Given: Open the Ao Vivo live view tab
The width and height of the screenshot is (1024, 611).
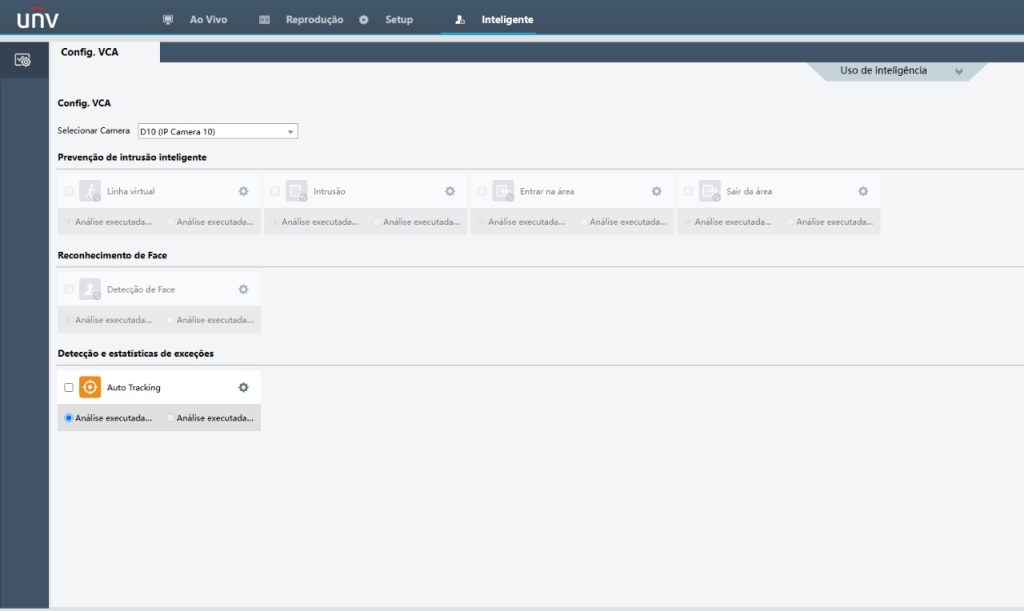Looking at the screenshot, I should point(208,20).
